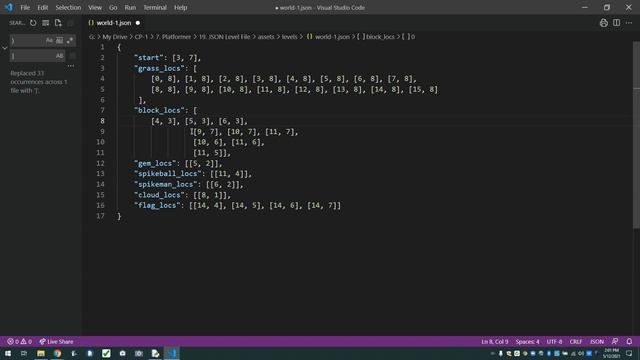The width and height of the screenshot is (640, 360).
Task: Open the Selection menu
Action: 68,7
